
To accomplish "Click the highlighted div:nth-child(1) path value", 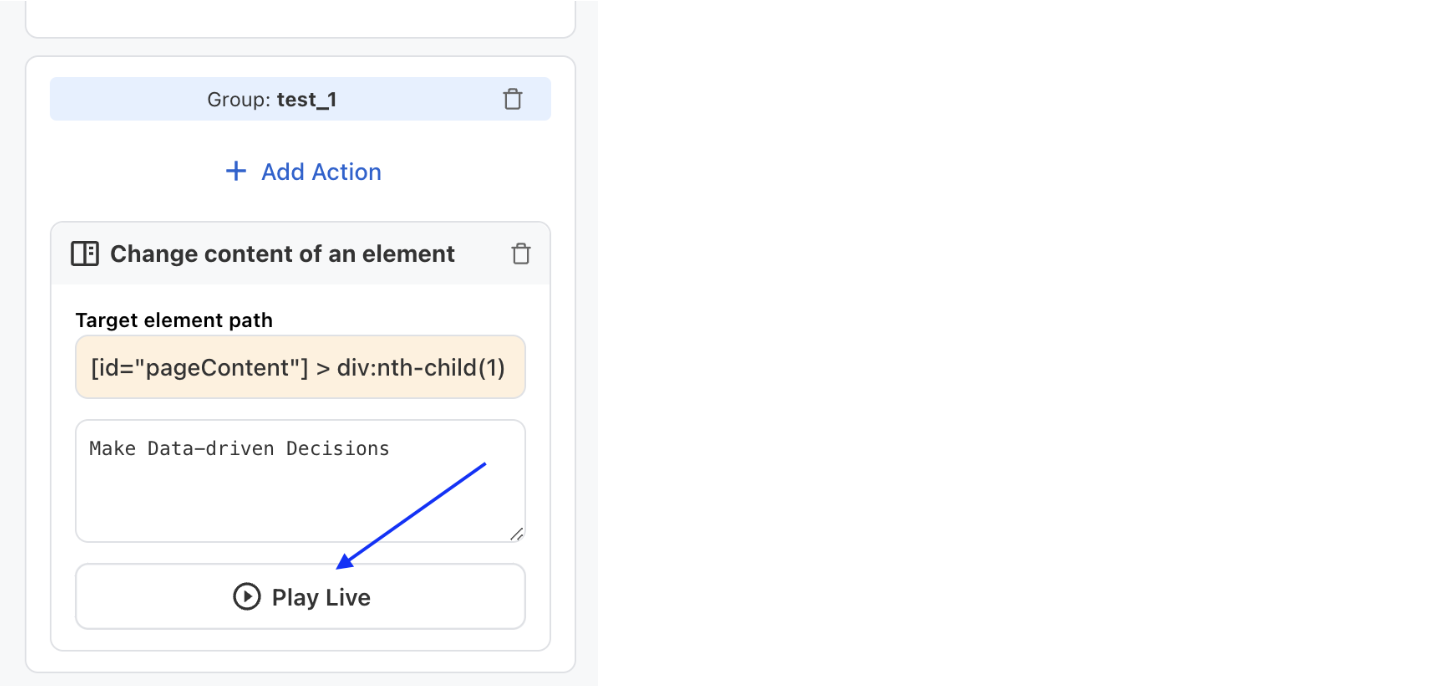I will coord(420,367).
